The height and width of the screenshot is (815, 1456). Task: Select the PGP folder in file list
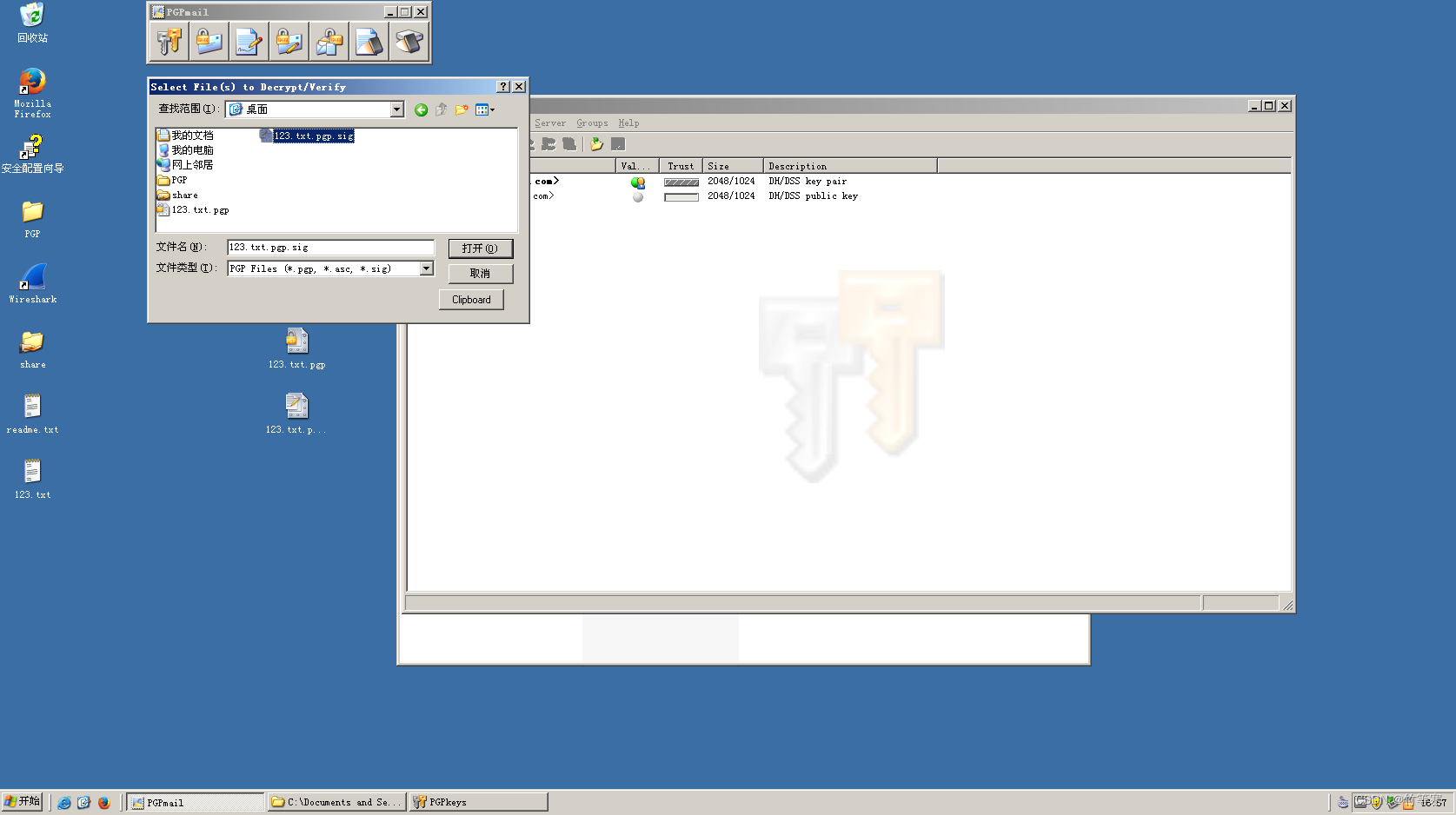[172, 180]
